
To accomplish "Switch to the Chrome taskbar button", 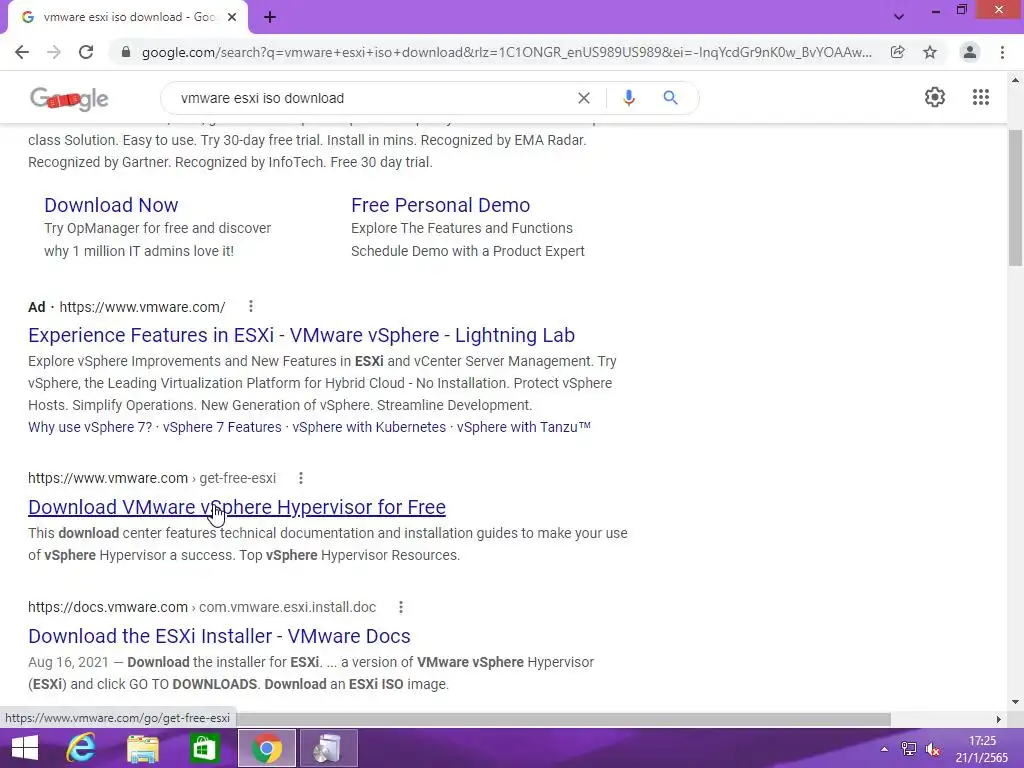I will click(266, 748).
